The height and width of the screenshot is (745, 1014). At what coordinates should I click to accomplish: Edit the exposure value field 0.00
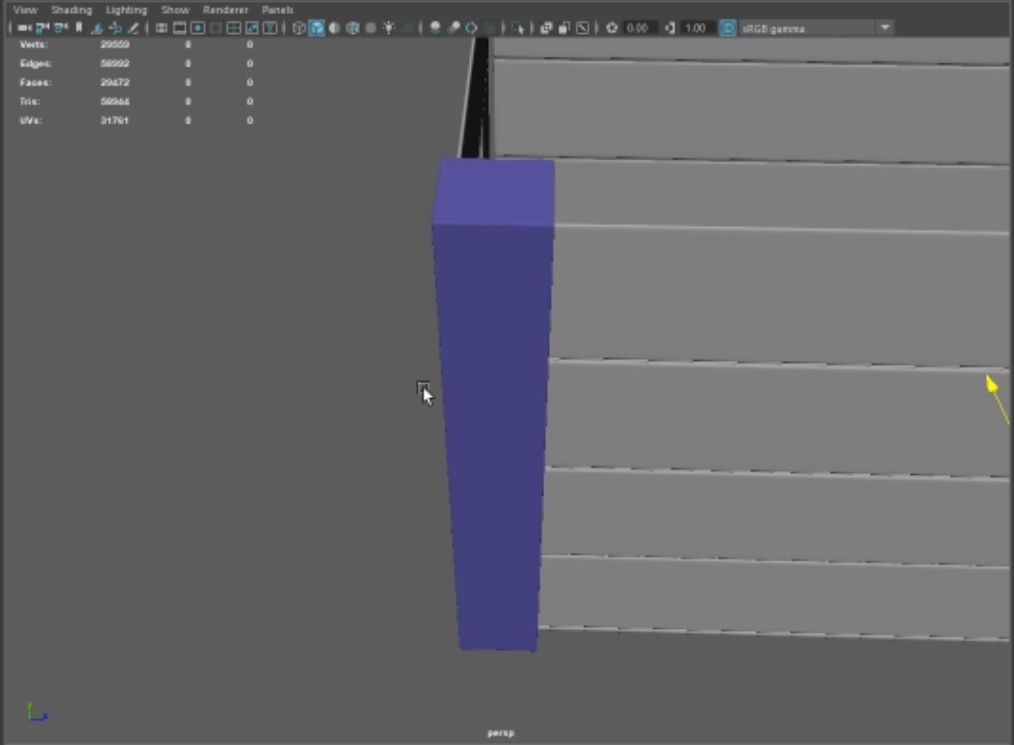640,28
